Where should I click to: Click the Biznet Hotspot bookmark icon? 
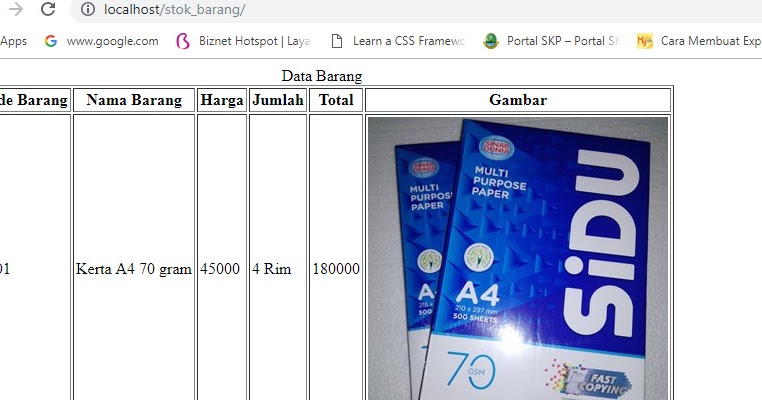point(183,41)
